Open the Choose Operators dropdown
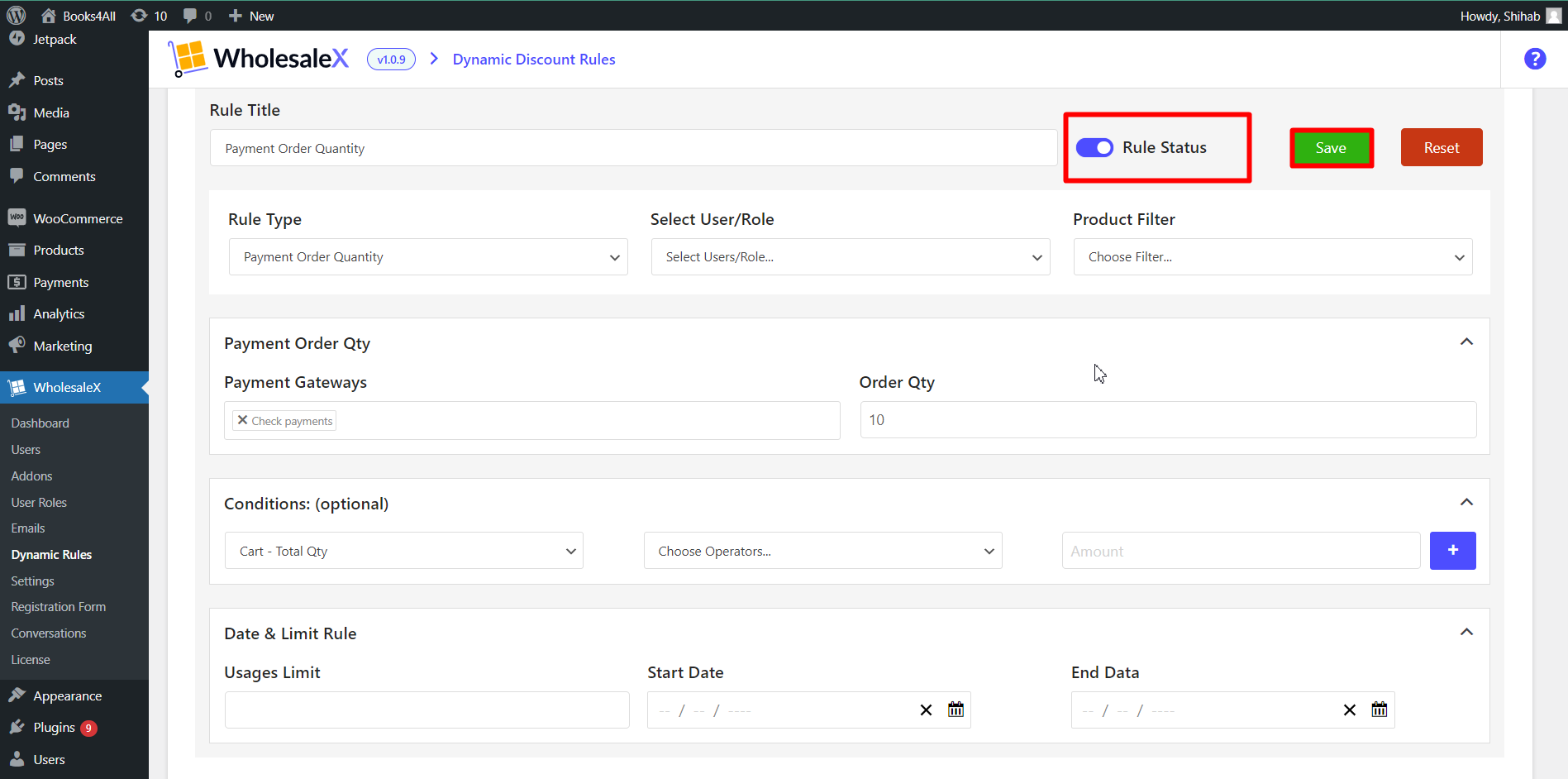This screenshot has width=1568, height=779. point(823,551)
